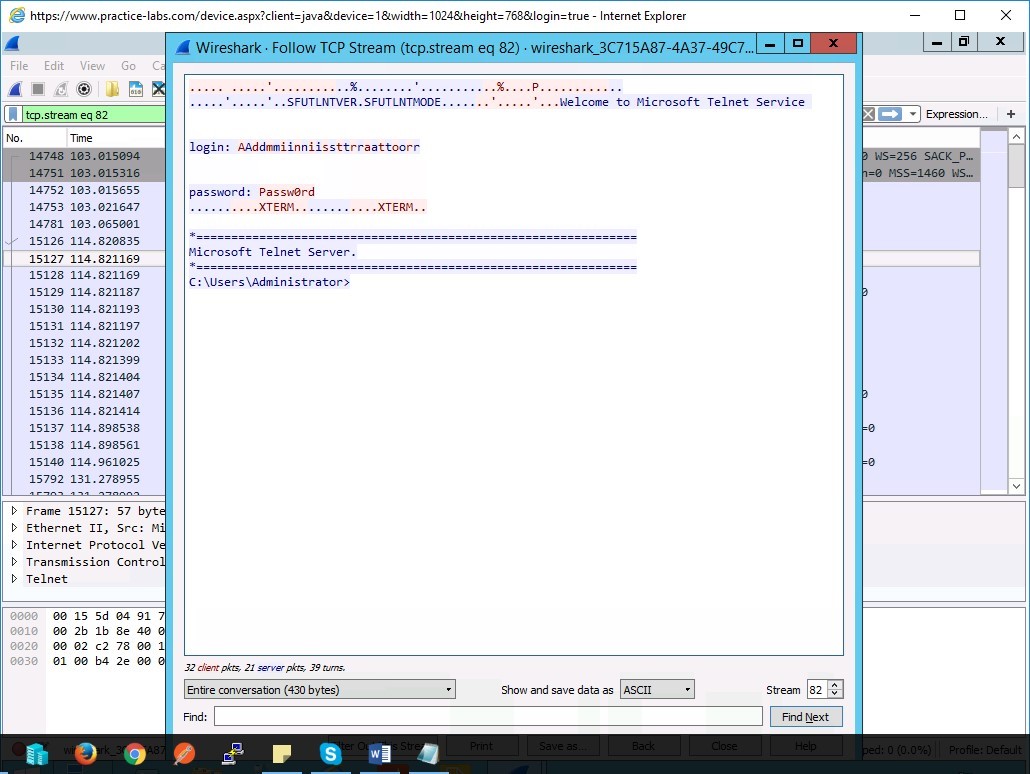Expand the Transmission Control tree node
This screenshot has height=774, width=1030.
click(14, 562)
